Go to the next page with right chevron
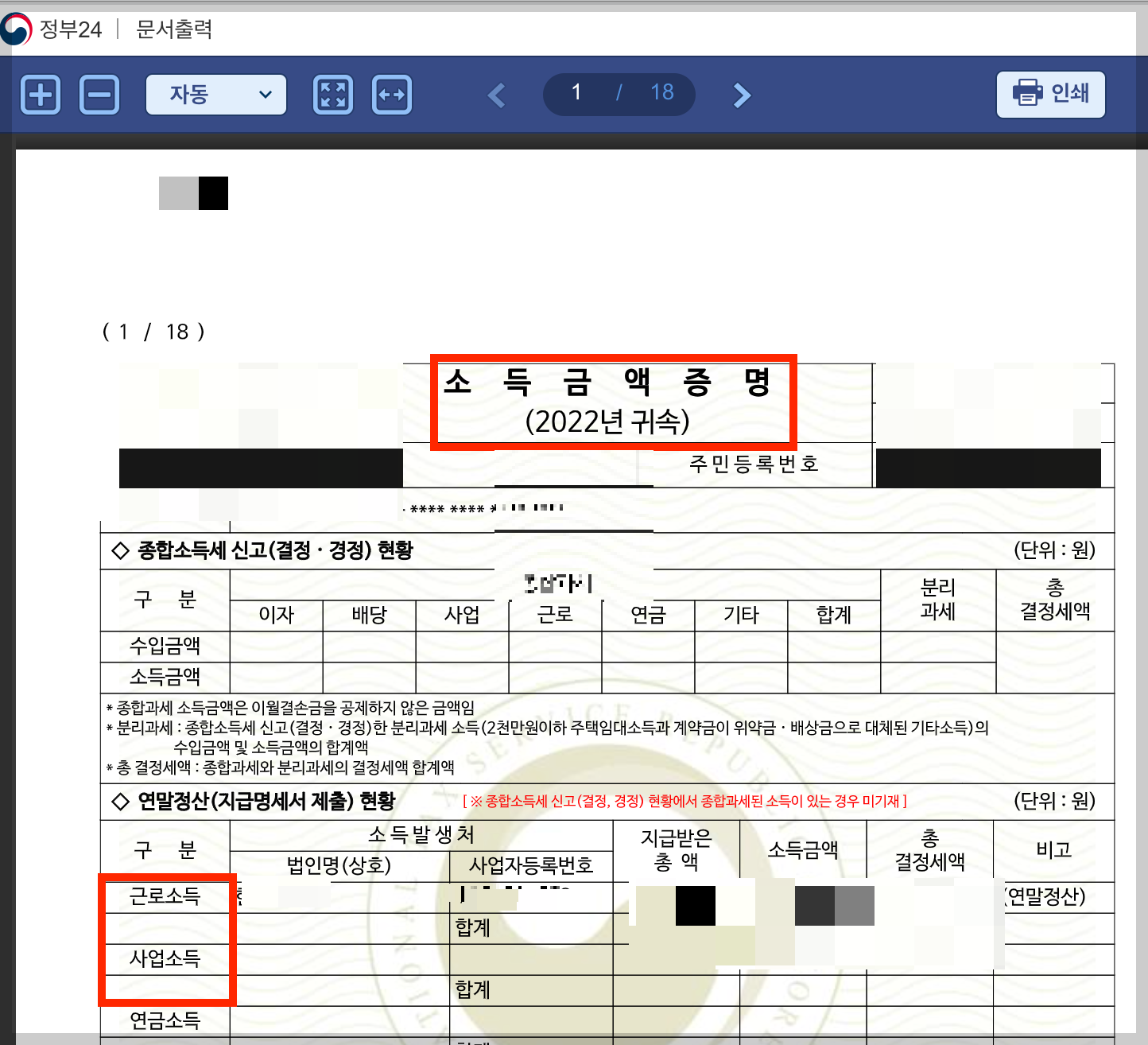 [x=741, y=94]
